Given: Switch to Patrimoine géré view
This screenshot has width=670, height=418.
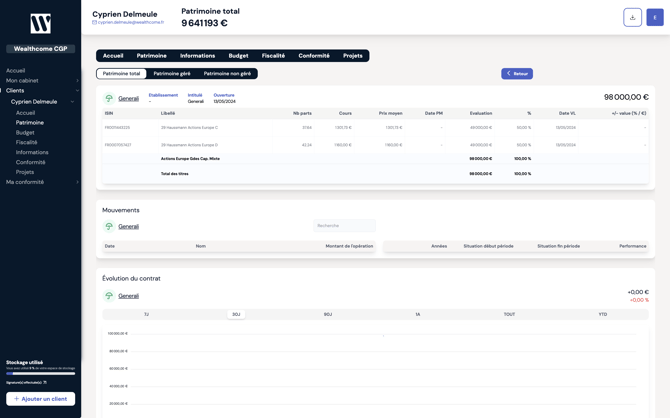Looking at the screenshot, I should click(172, 74).
